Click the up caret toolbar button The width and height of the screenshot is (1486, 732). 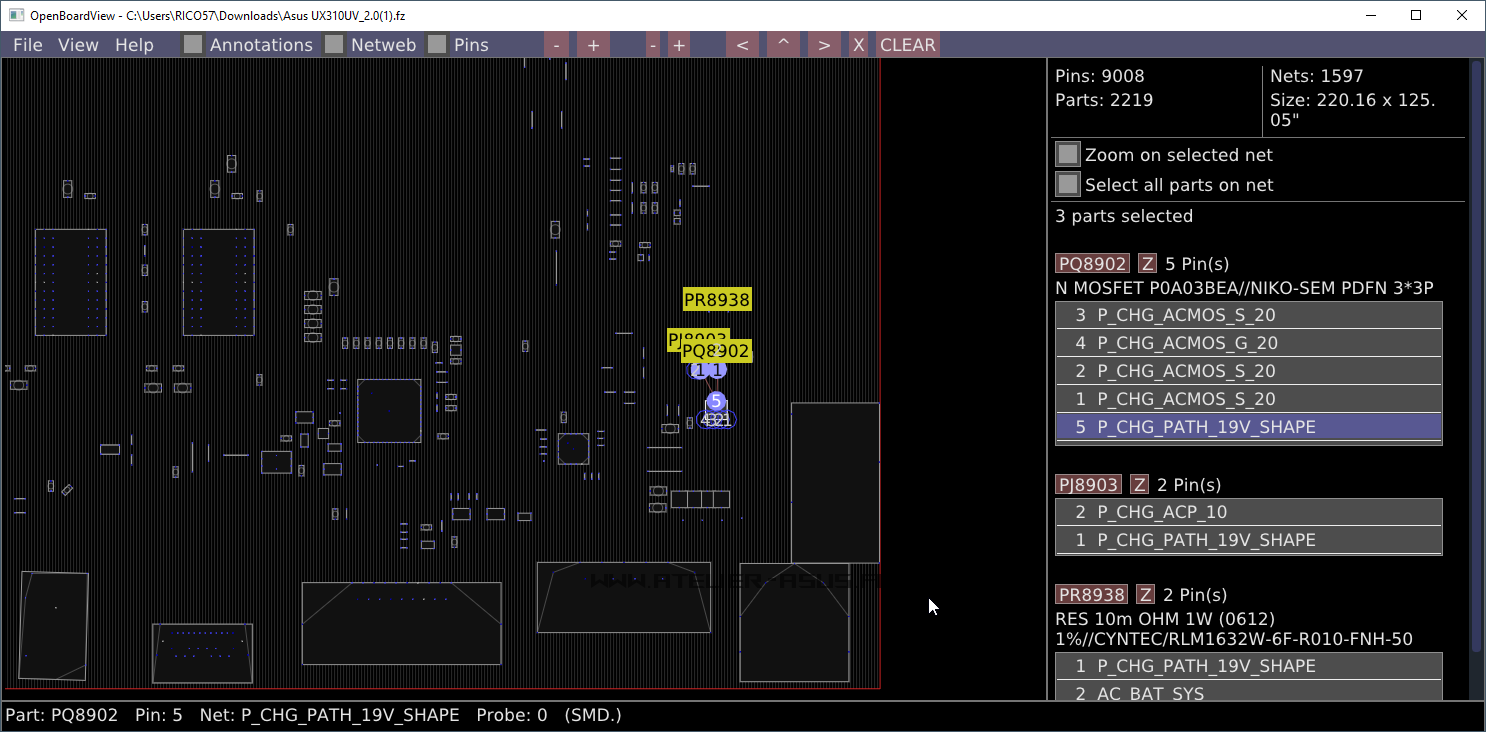pyautogui.click(x=783, y=45)
